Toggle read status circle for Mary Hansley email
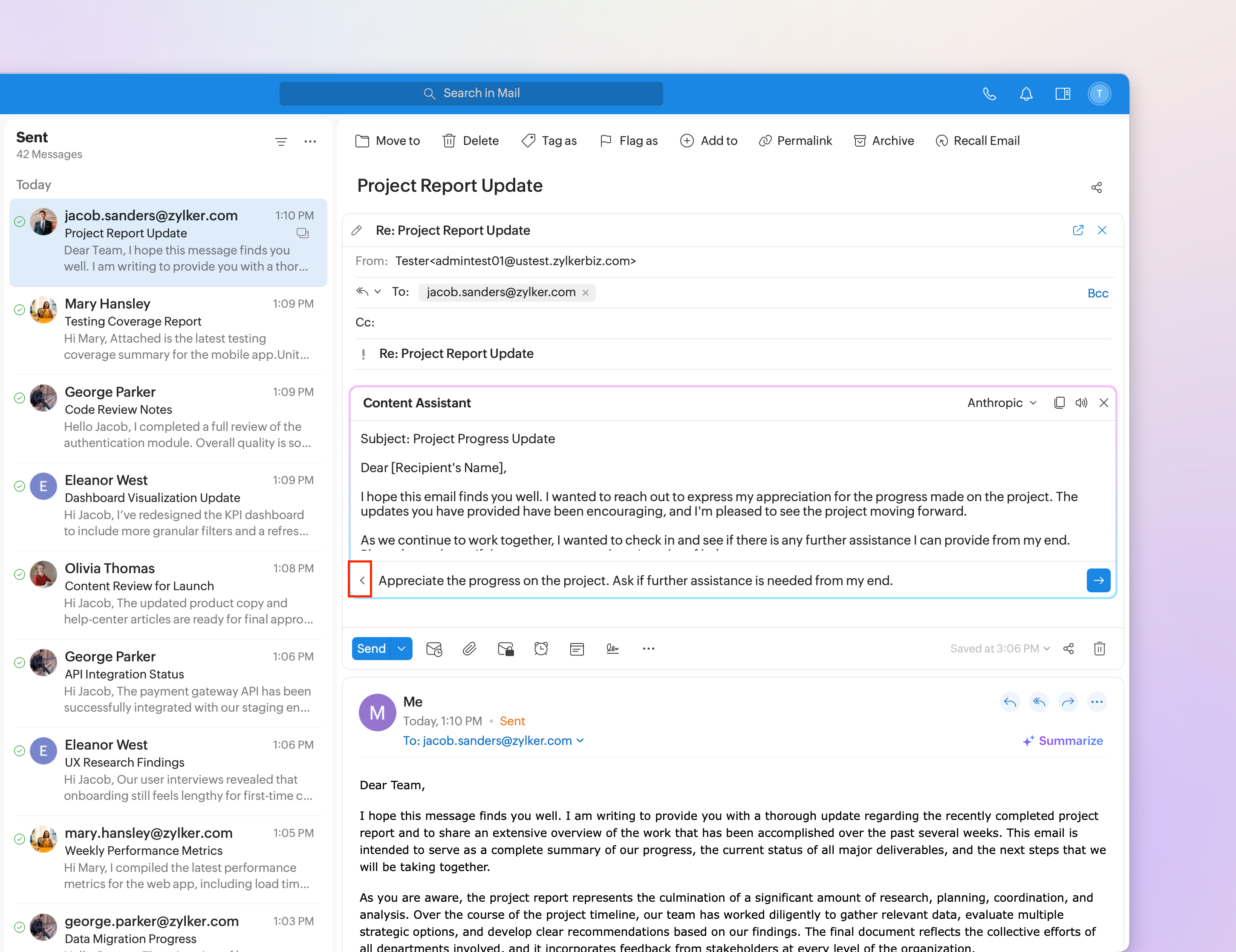This screenshot has width=1236, height=952. [x=19, y=310]
